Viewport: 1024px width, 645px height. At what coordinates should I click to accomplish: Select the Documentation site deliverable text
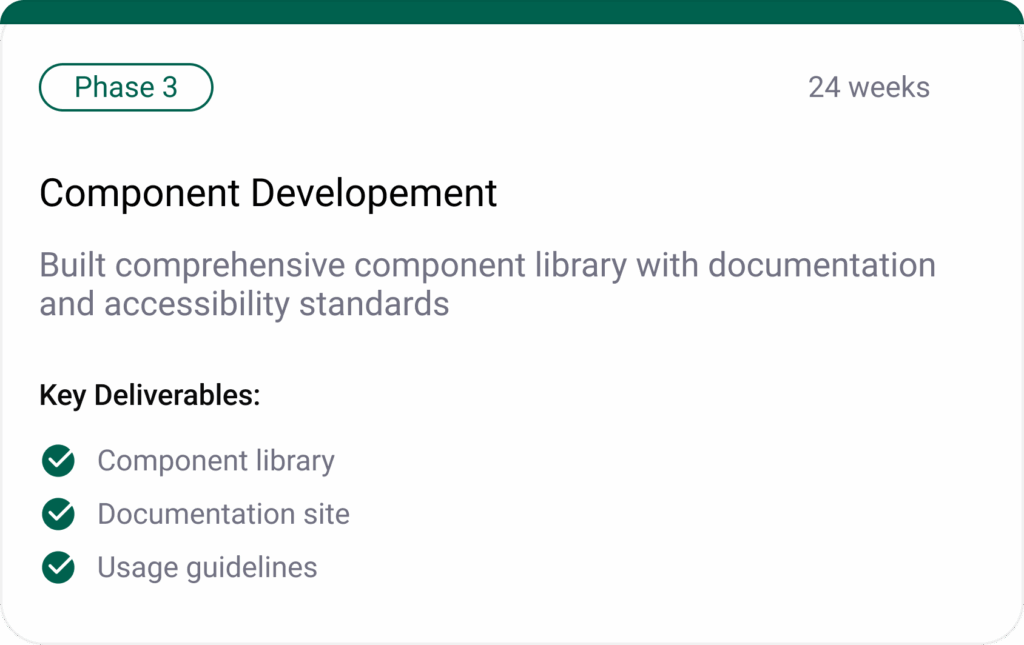point(223,514)
